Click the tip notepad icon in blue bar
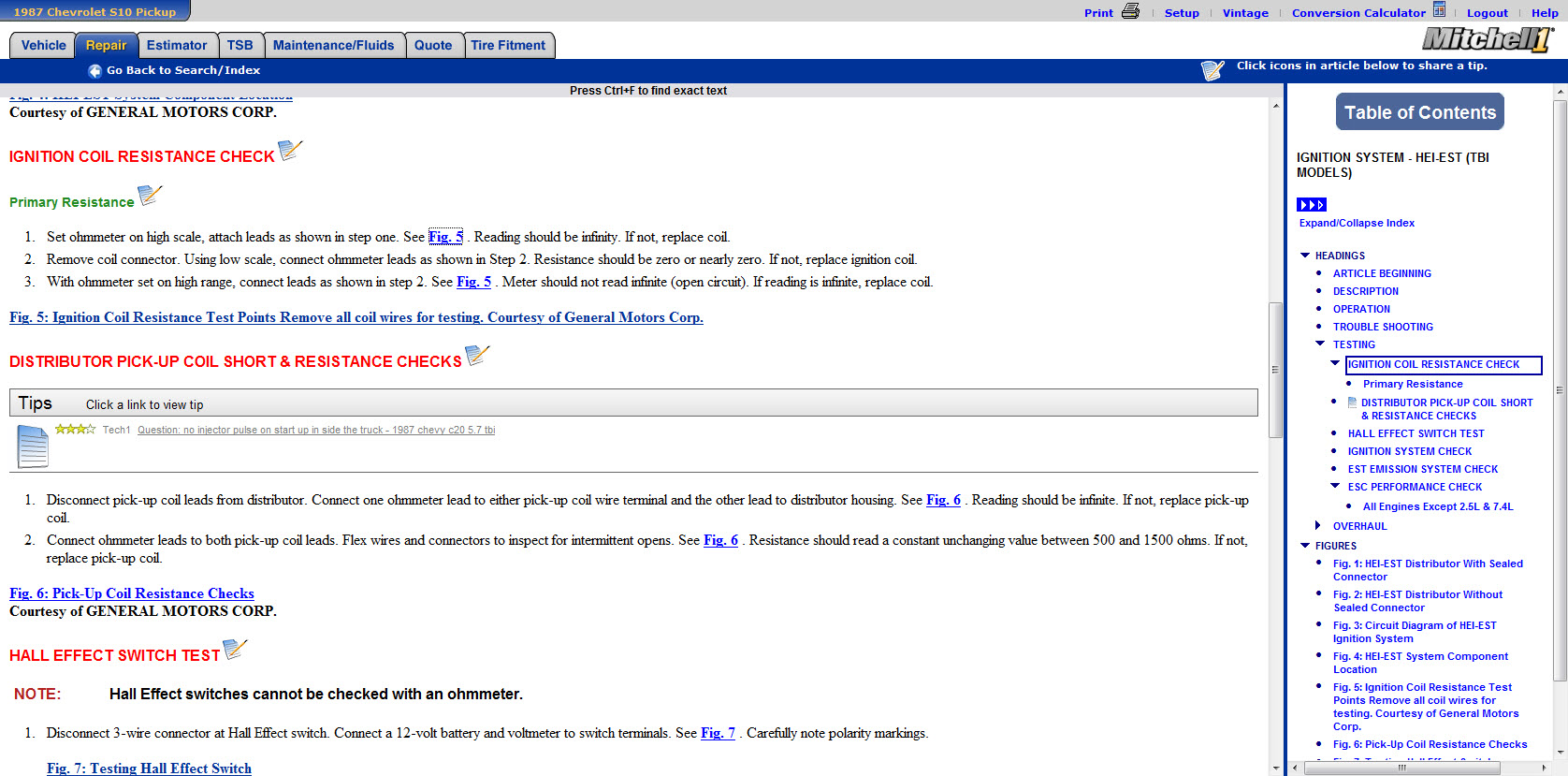This screenshot has width=1568, height=776. (1212, 70)
